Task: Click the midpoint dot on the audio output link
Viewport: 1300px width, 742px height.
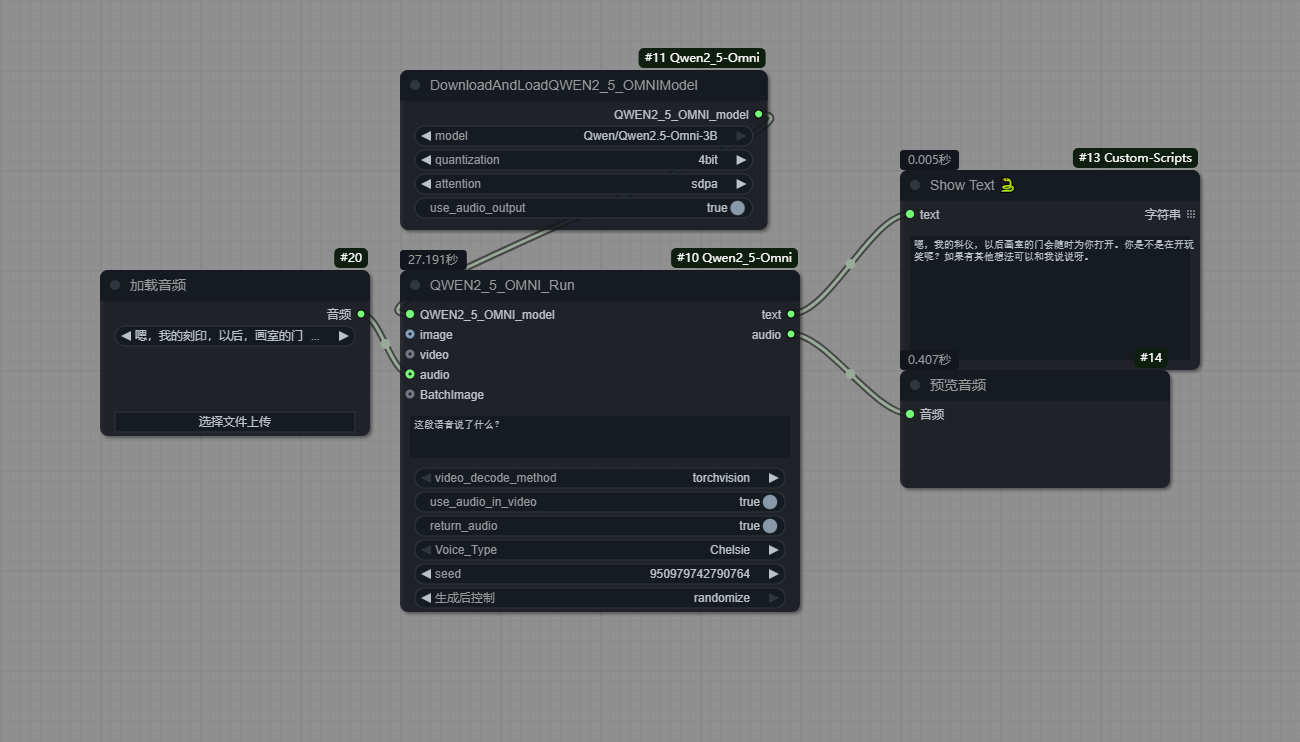Action: [x=851, y=374]
